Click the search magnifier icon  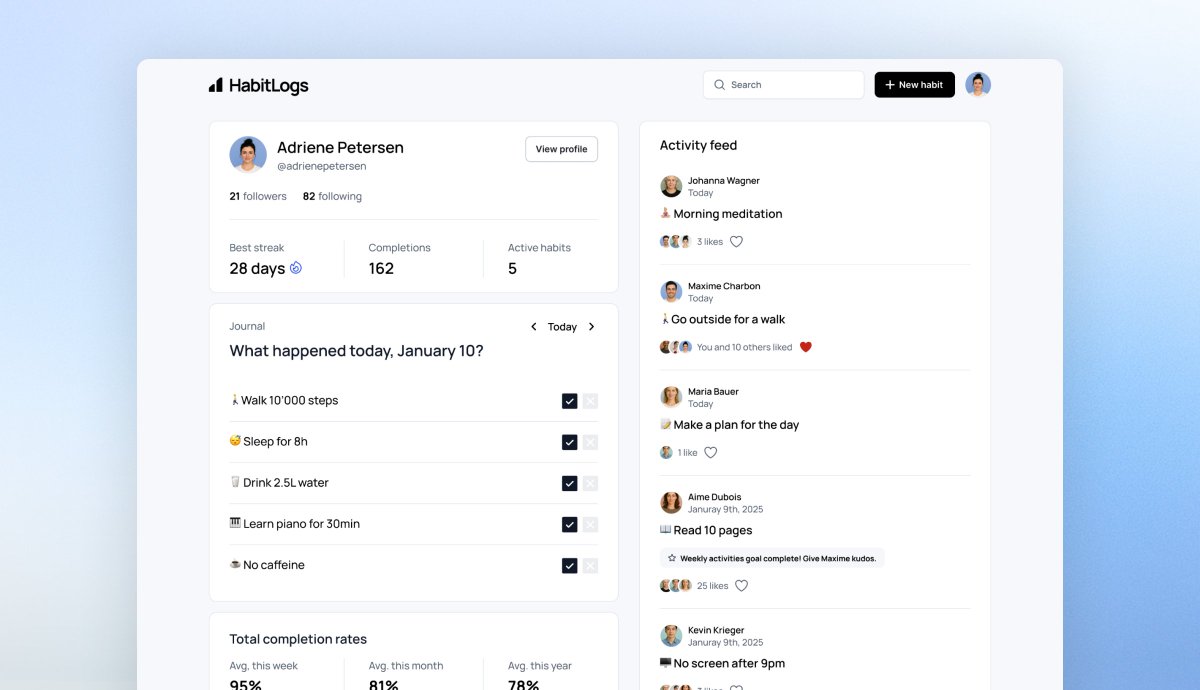719,85
